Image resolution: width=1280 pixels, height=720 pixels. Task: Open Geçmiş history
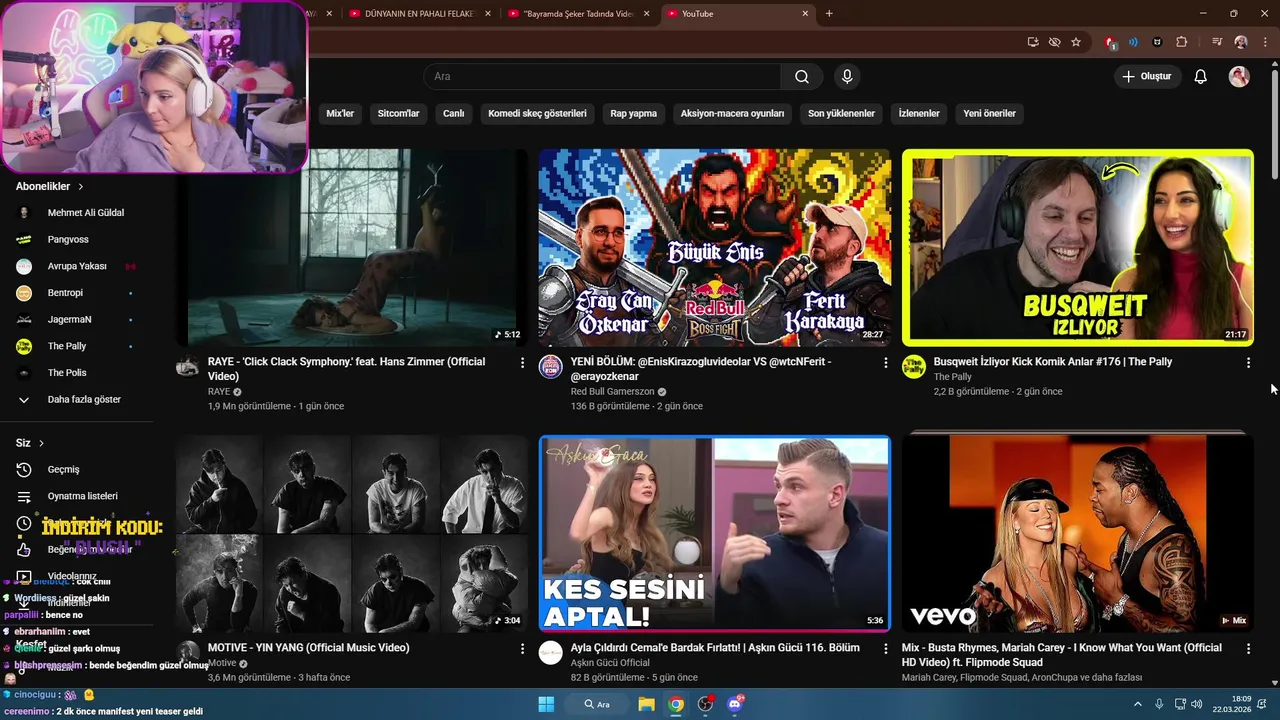[x=63, y=470]
